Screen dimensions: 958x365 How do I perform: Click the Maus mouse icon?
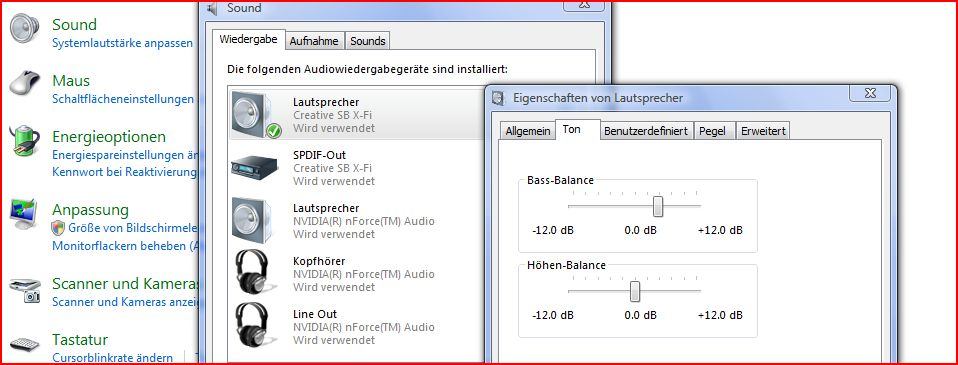(x=24, y=83)
